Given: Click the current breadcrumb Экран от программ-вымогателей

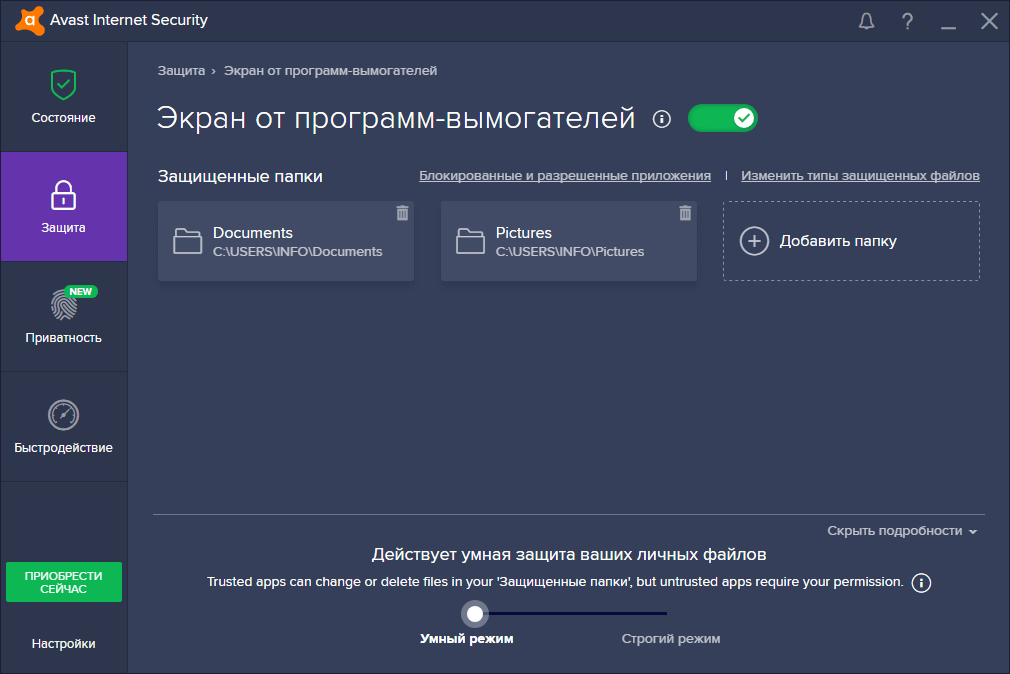Looking at the screenshot, I should coord(330,71).
